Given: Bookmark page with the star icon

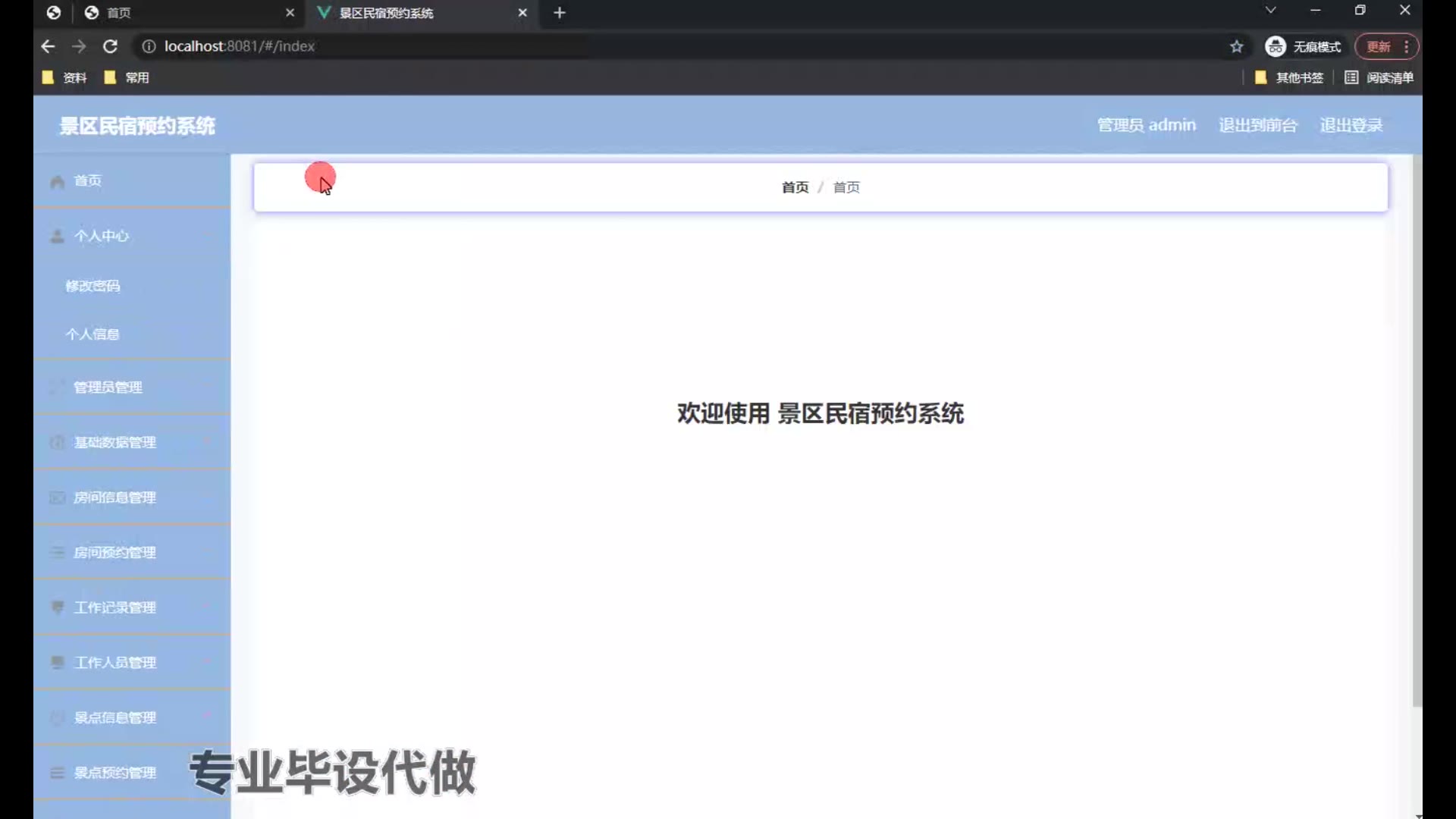Looking at the screenshot, I should coord(1237,47).
